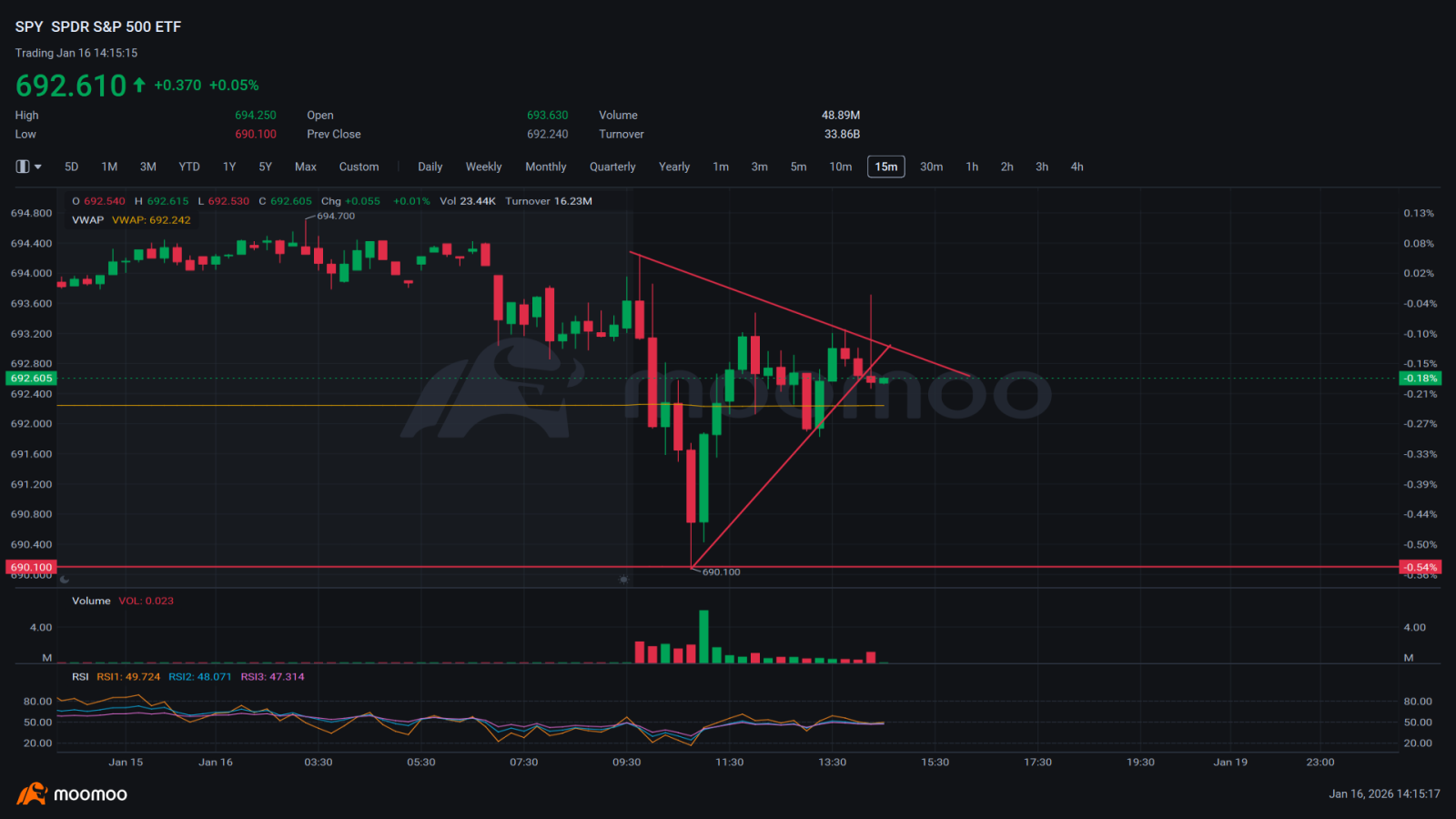
Task: Click the VOL: 0.023 value
Action: pyautogui.click(x=146, y=601)
